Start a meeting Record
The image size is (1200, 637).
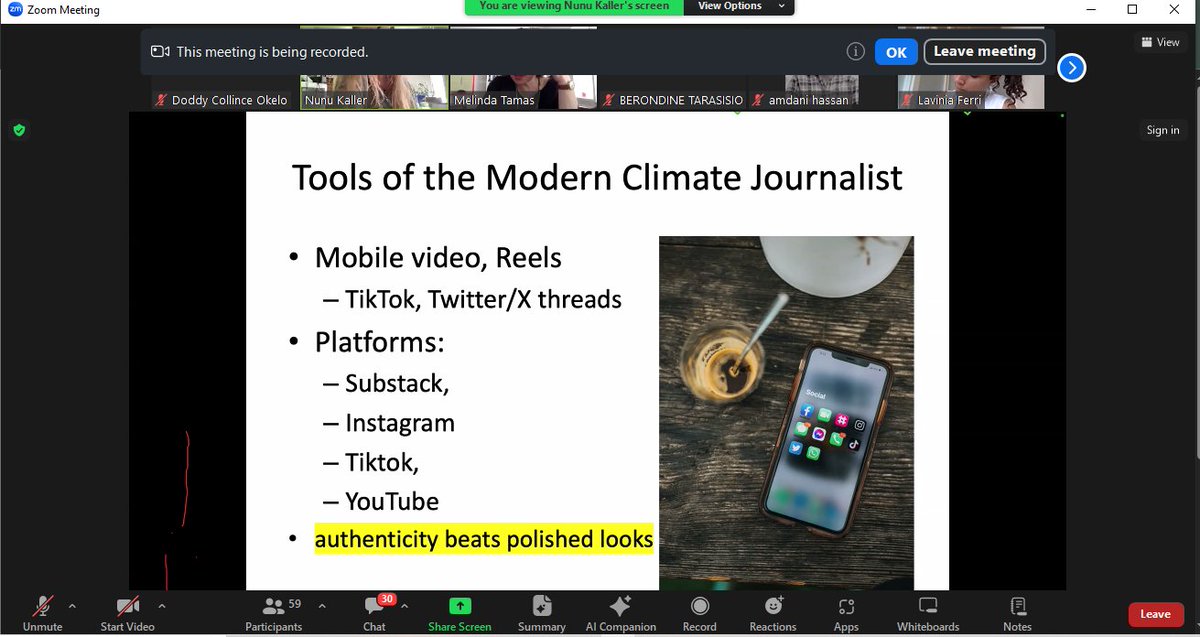(x=698, y=613)
